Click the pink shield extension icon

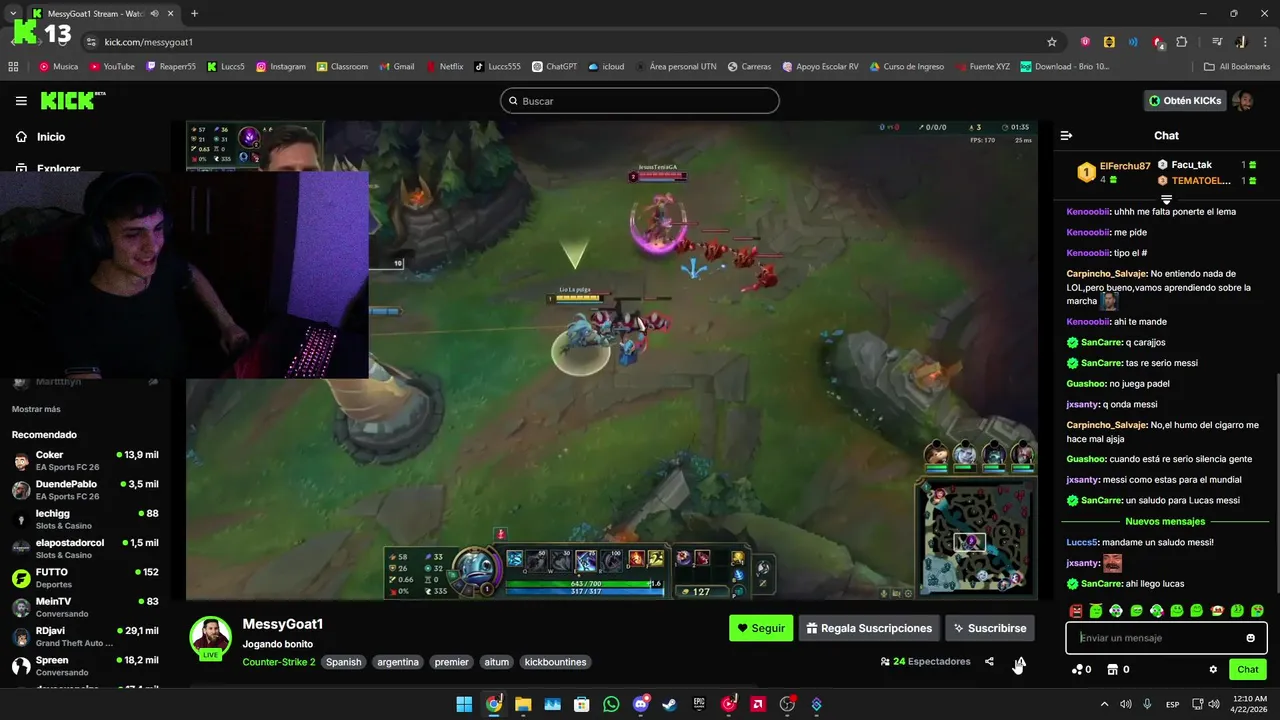coord(1085,42)
